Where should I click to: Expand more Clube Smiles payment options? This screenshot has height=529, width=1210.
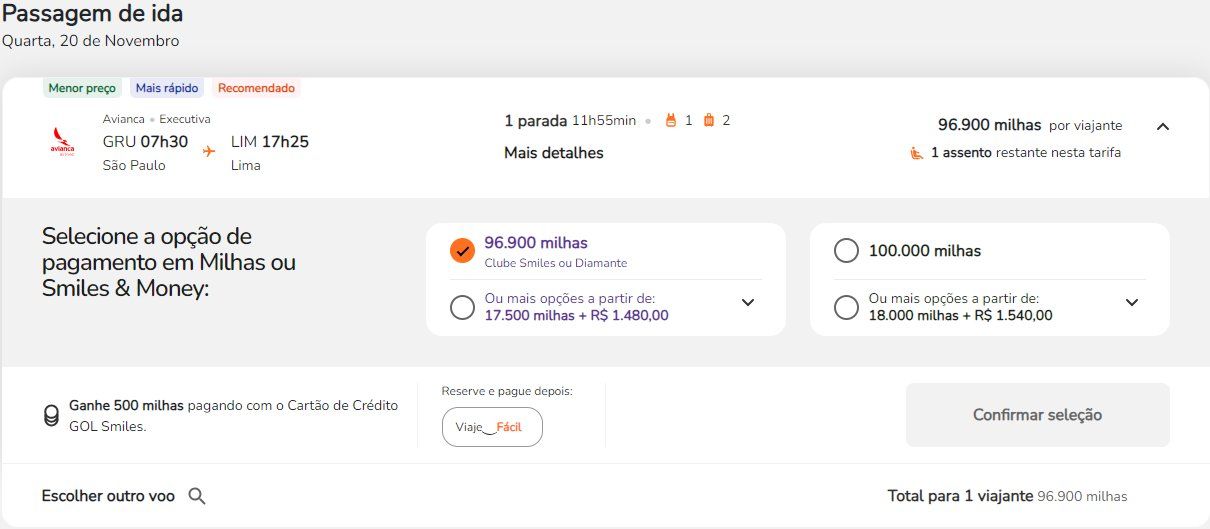pyautogui.click(x=748, y=303)
